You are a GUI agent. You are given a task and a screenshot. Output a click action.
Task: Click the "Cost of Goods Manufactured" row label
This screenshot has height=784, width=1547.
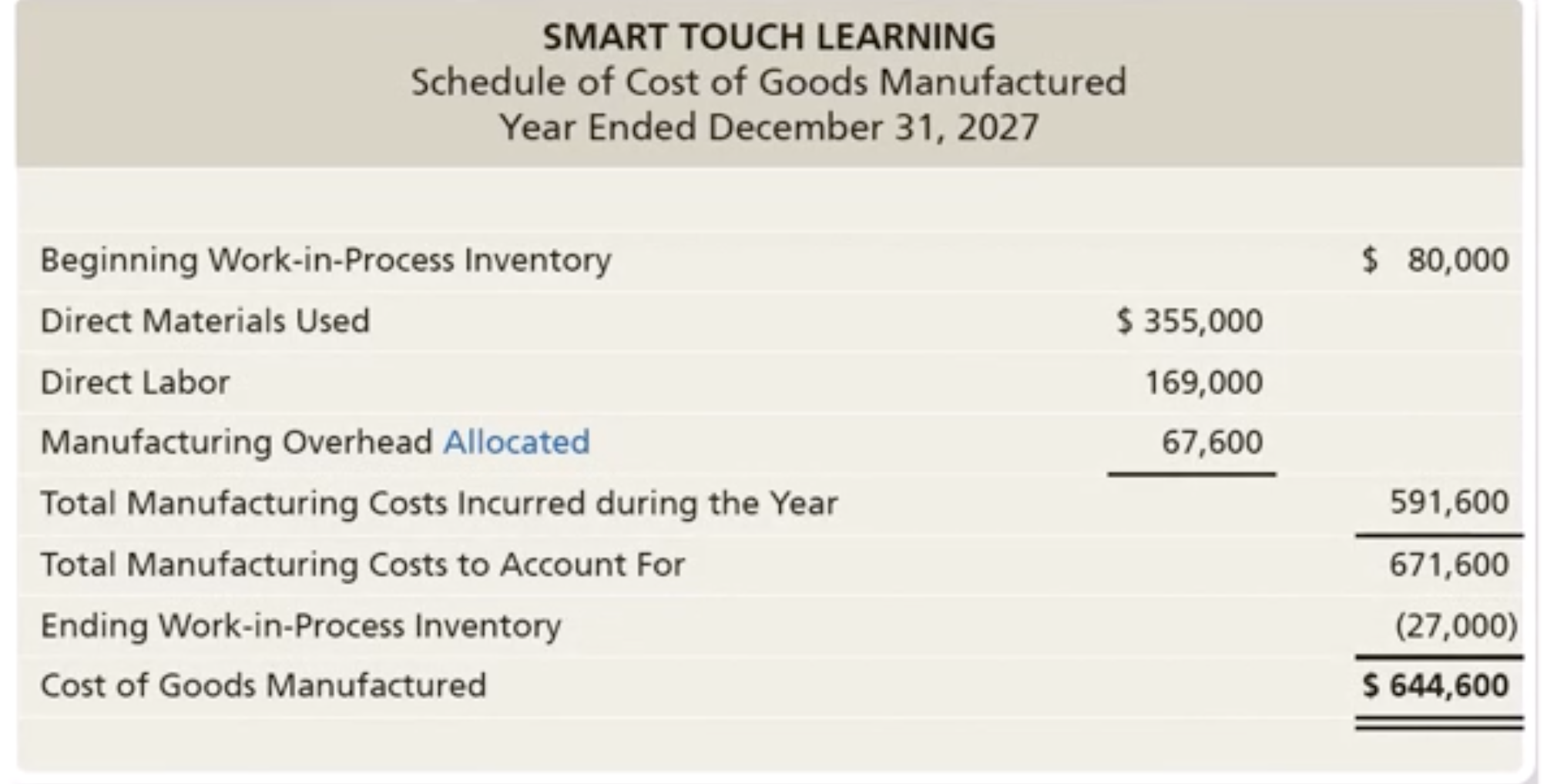tap(263, 685)
